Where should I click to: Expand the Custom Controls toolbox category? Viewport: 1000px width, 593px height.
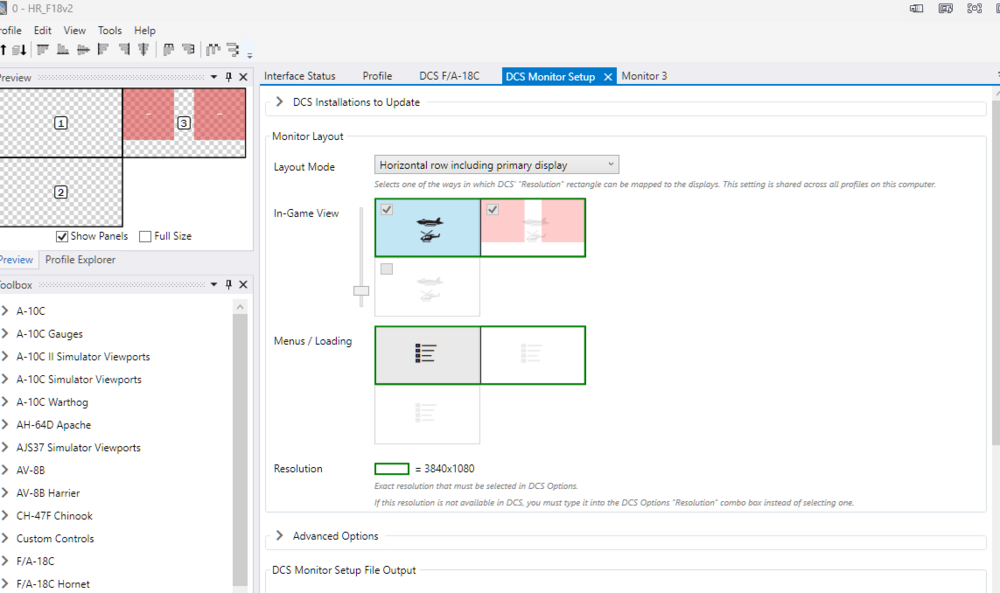point(5,538)
